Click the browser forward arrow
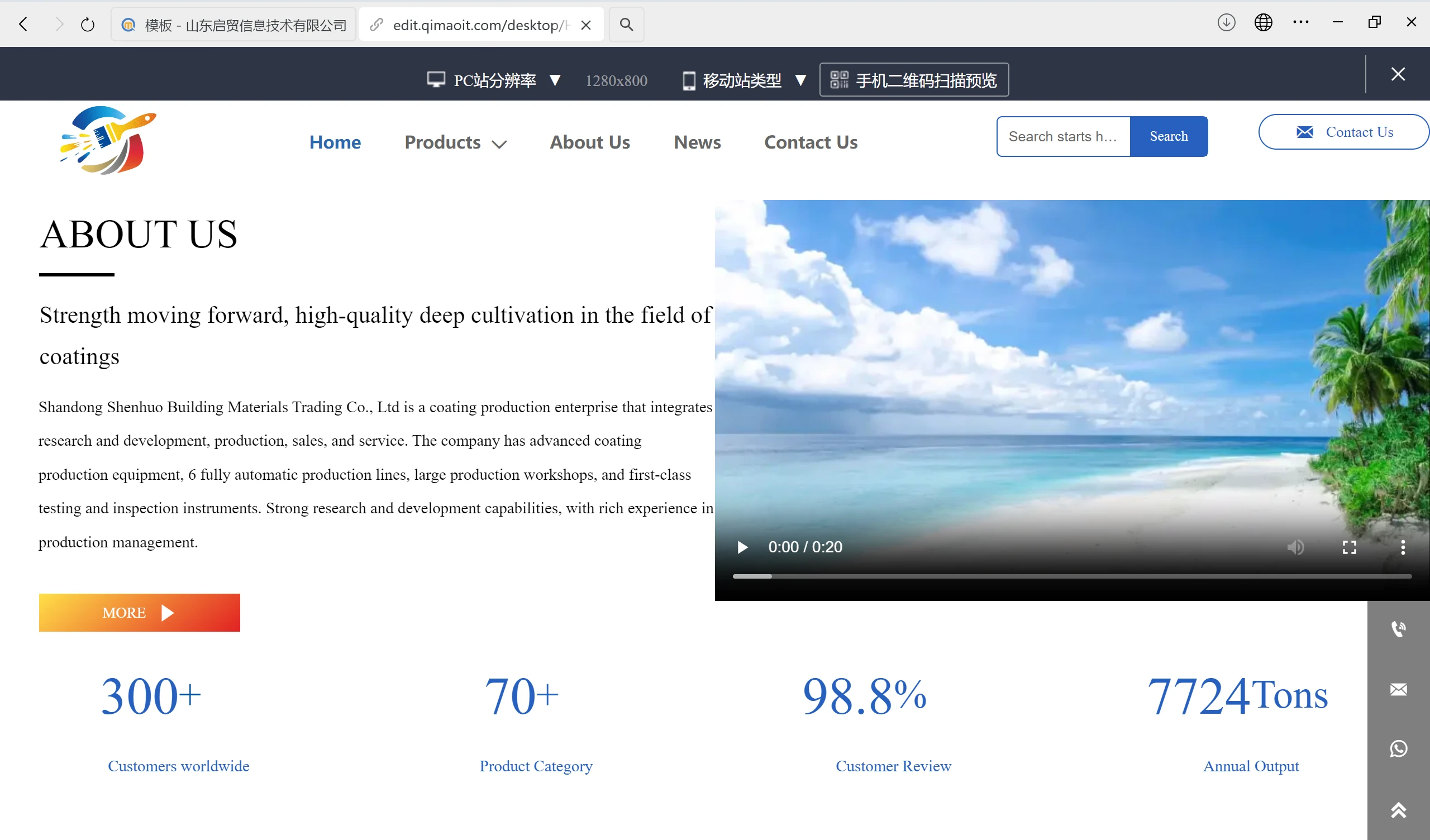Image resolution: width=1430 pixels, height=840 pixels. pyautogui.click(x=59, y=25)
